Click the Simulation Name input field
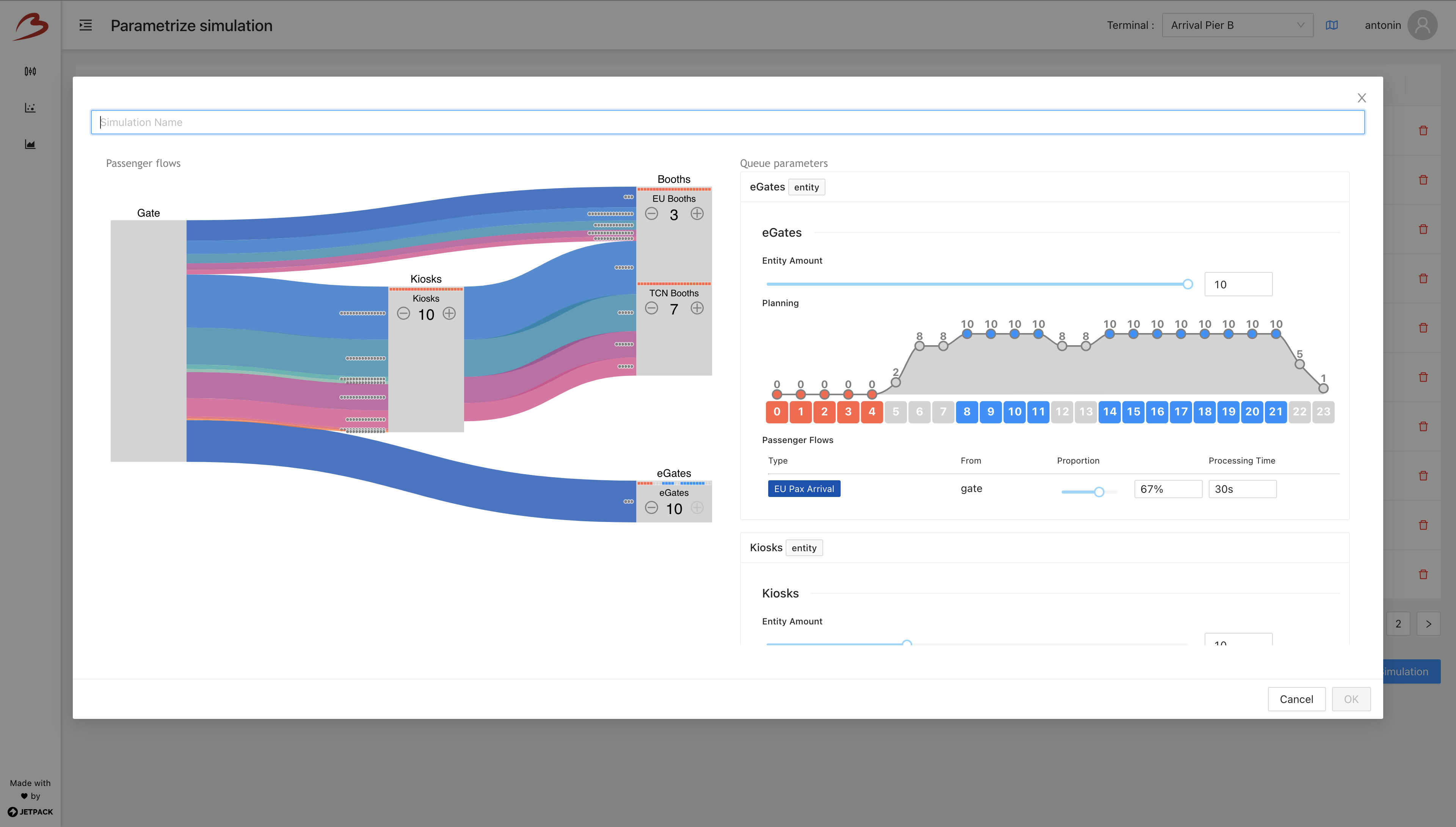The width and height of the screenshot is (1456, 827). point(728,122)
